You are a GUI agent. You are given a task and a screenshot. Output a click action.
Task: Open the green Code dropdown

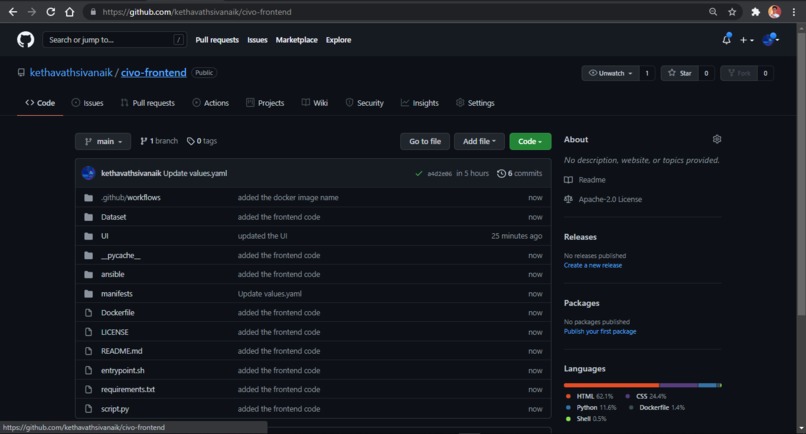click(x=530, y=141)
